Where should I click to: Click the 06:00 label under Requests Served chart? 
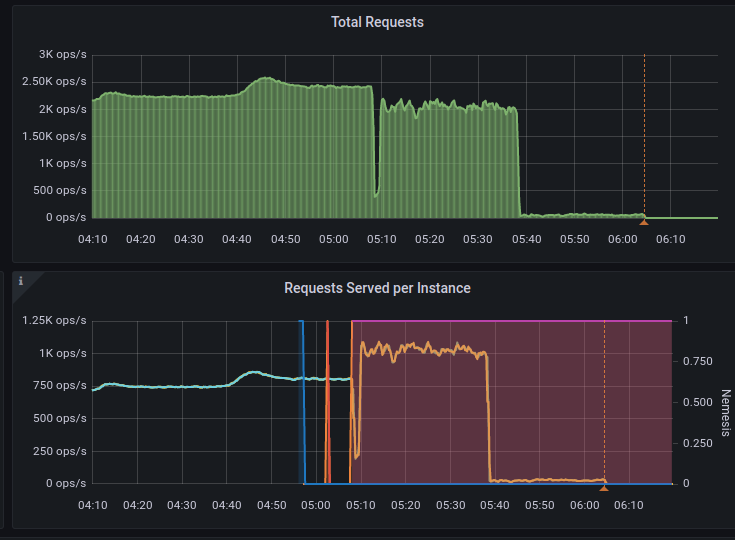click(585, 505)
